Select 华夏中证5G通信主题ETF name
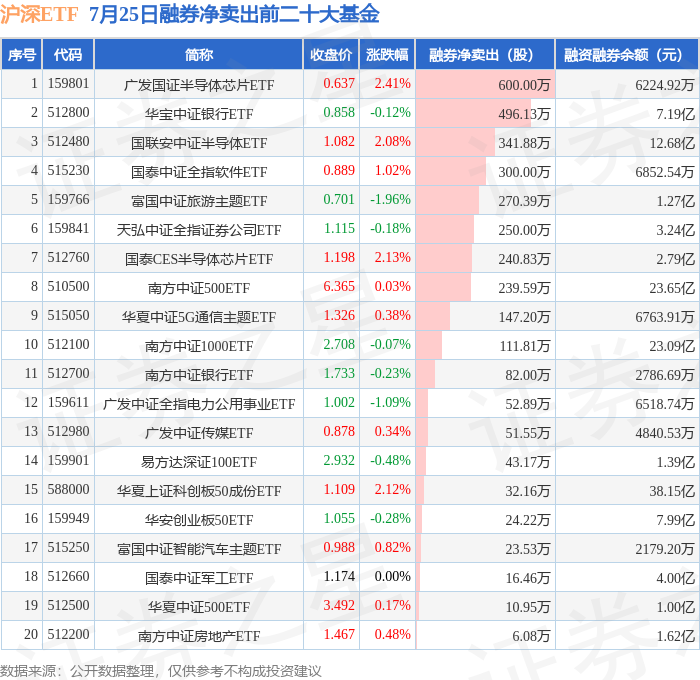 pos(199,317)
